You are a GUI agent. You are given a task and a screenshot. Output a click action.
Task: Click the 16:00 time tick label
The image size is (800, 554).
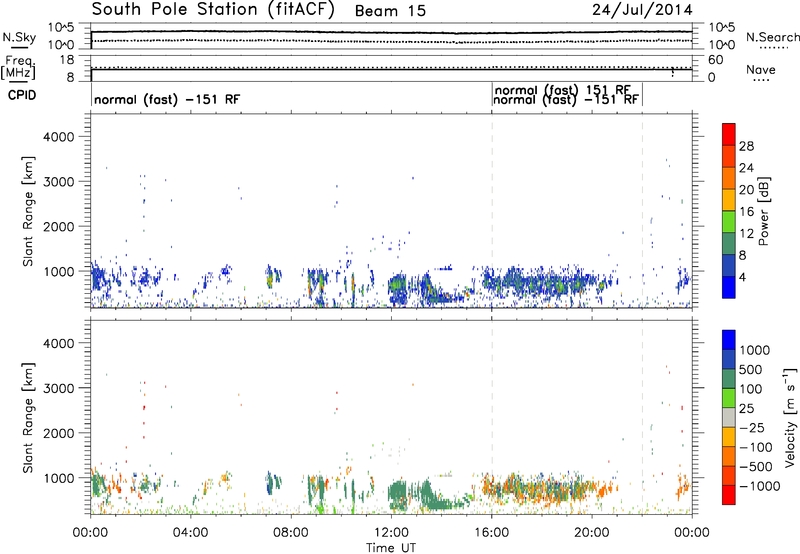pyautogui.click(x=491, y=533)
